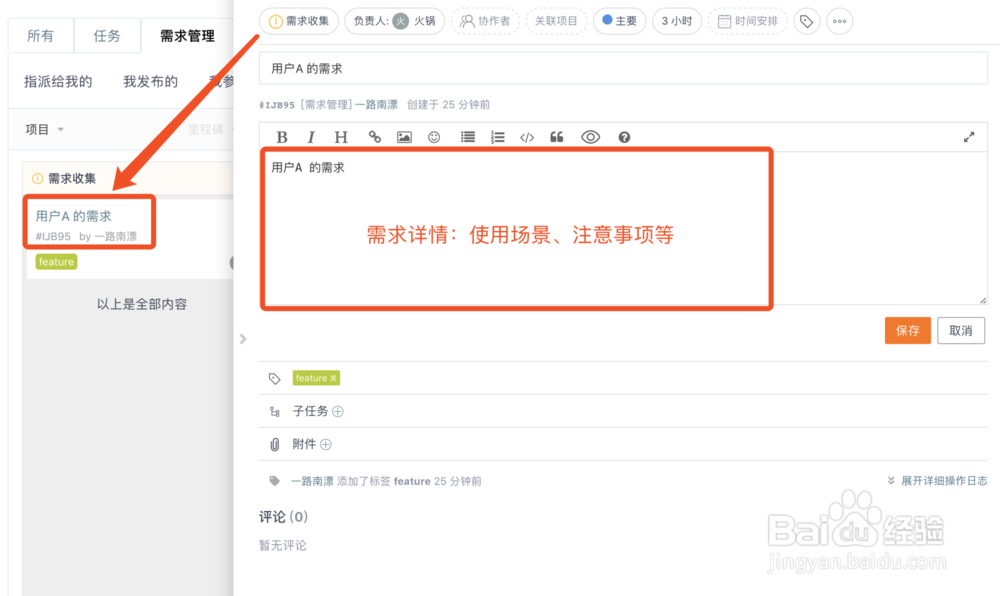This screenshot has height=596, width=1000.
Task: Switch to the 任务 tab
Action: pos(107,35)
